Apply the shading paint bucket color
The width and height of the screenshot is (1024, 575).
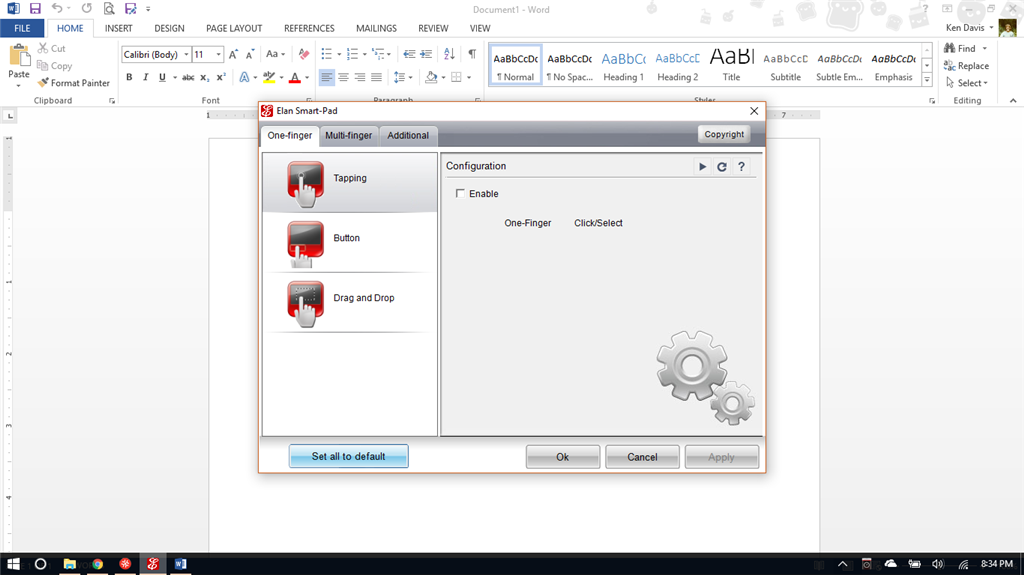(x=431, y=77)
